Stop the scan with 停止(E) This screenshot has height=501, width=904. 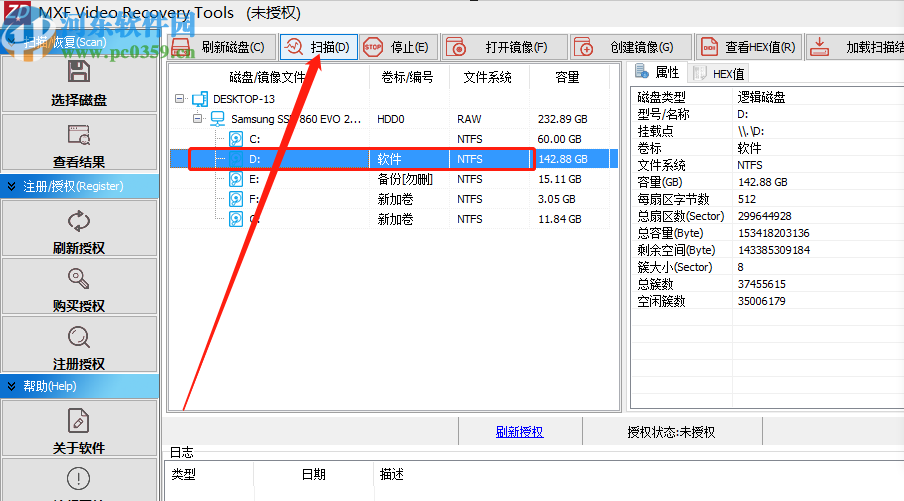[x=398, y=47]
